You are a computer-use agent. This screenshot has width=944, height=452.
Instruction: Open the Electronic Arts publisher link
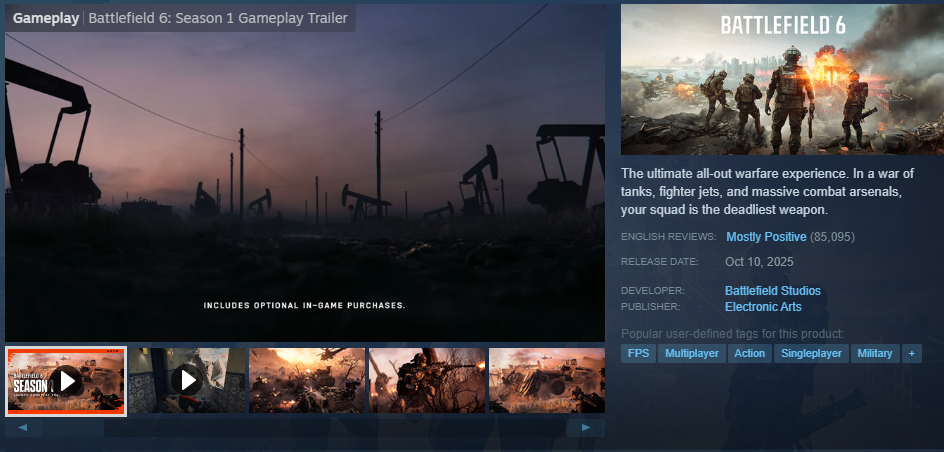pyautogui.click(x=763, y=307)
